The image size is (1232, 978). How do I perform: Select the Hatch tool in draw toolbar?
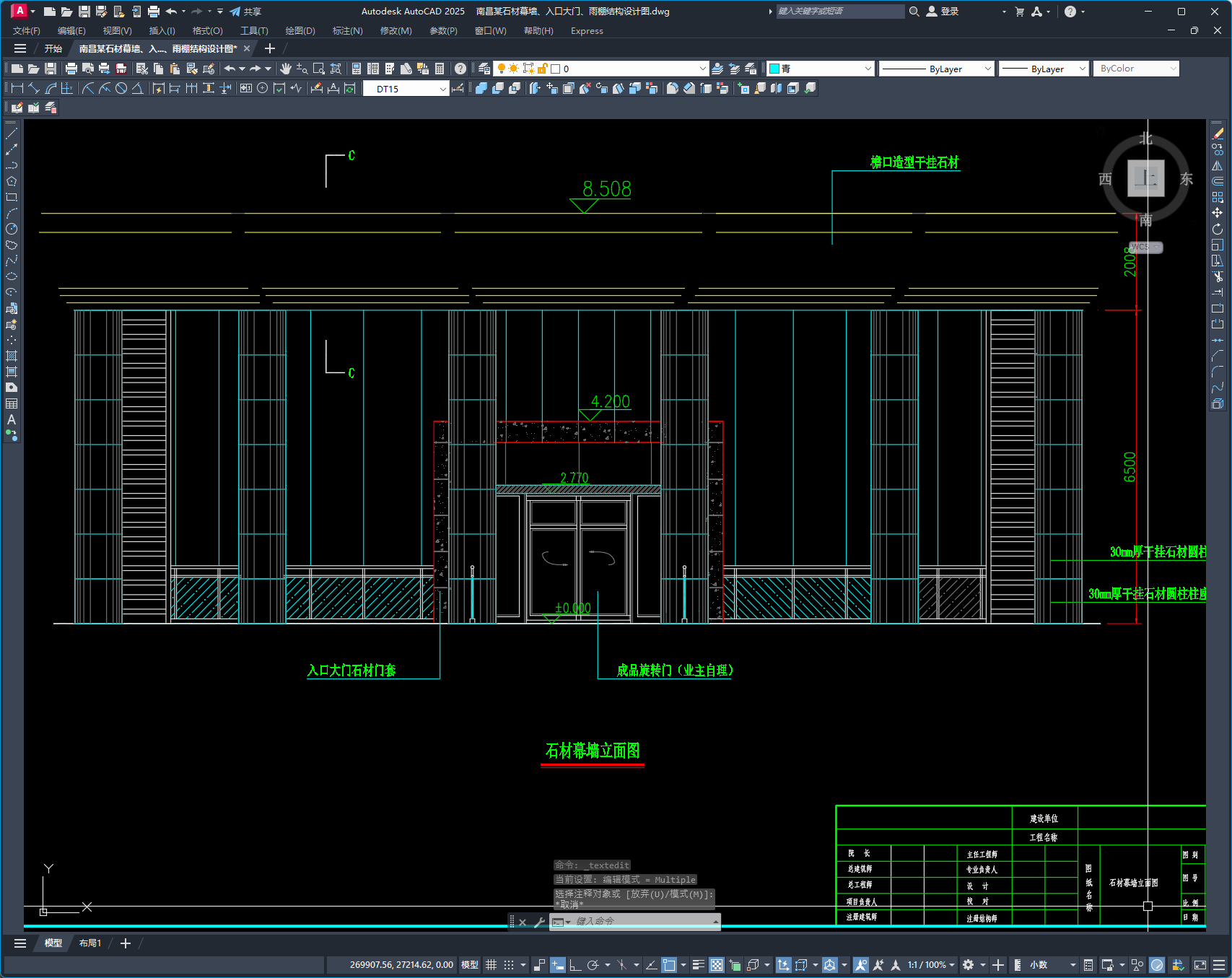point(12,356)
